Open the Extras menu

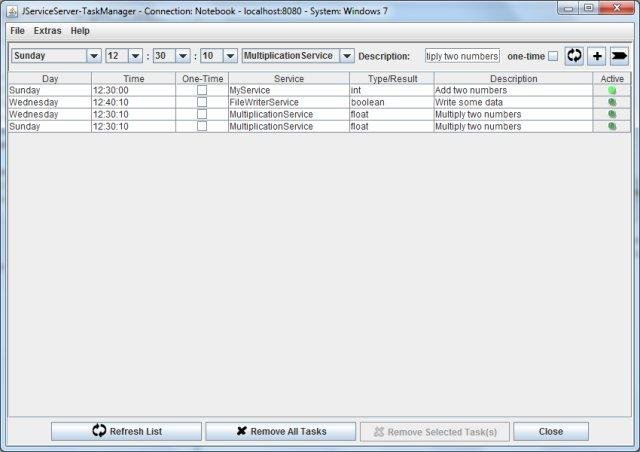pos(47,31)
